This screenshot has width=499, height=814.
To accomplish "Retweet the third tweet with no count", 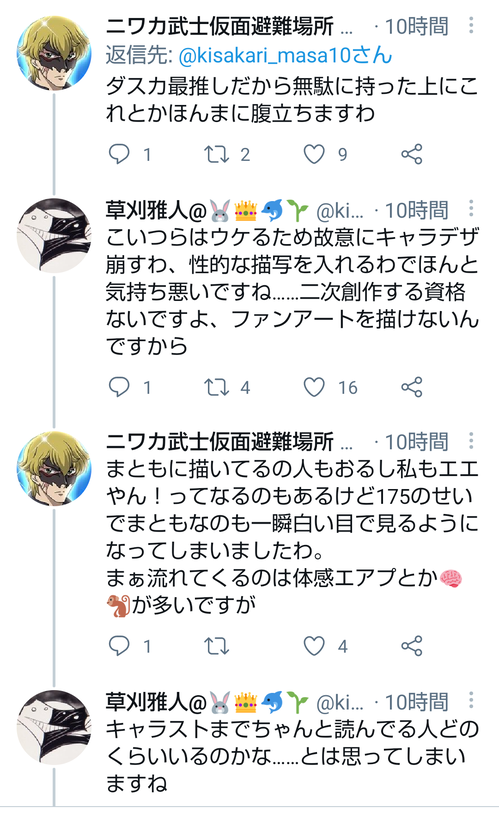I will coord(217,646).
